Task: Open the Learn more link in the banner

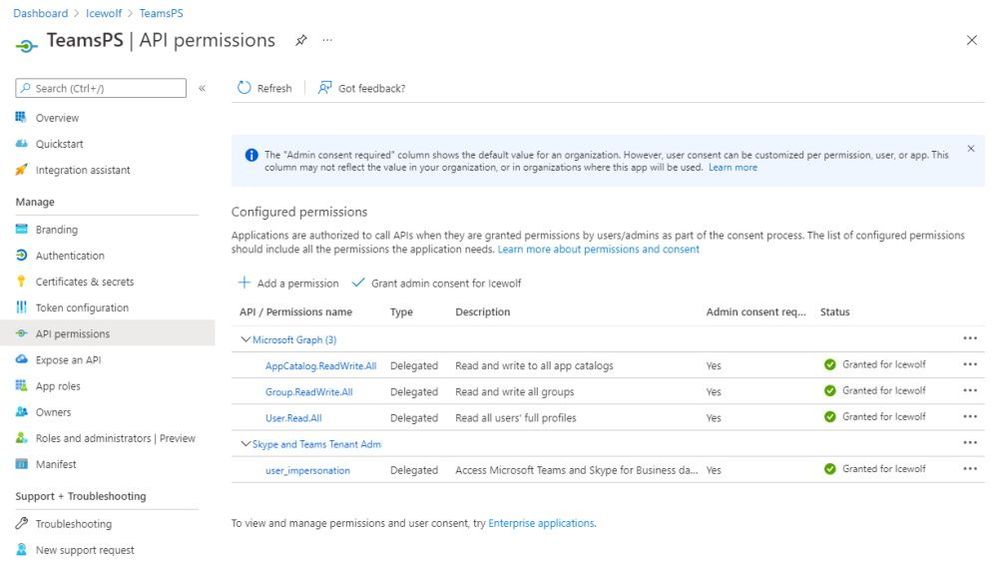Action: tap(733, 167)
